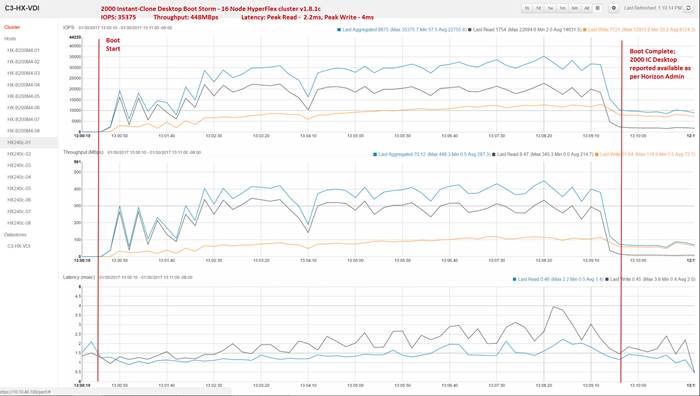This screenshot has height=396, width=700.
Task: Select the fourth time range button
Action: click(x=562, y=8)
